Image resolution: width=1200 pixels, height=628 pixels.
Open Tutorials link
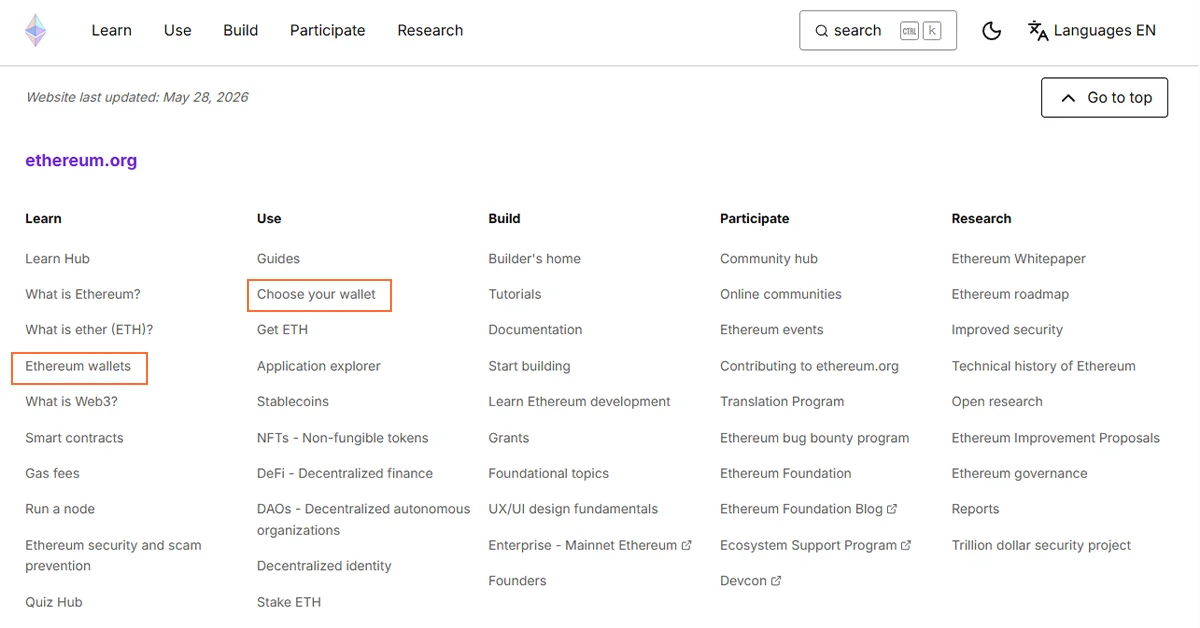pyautogui.click(x=515, y=294)
